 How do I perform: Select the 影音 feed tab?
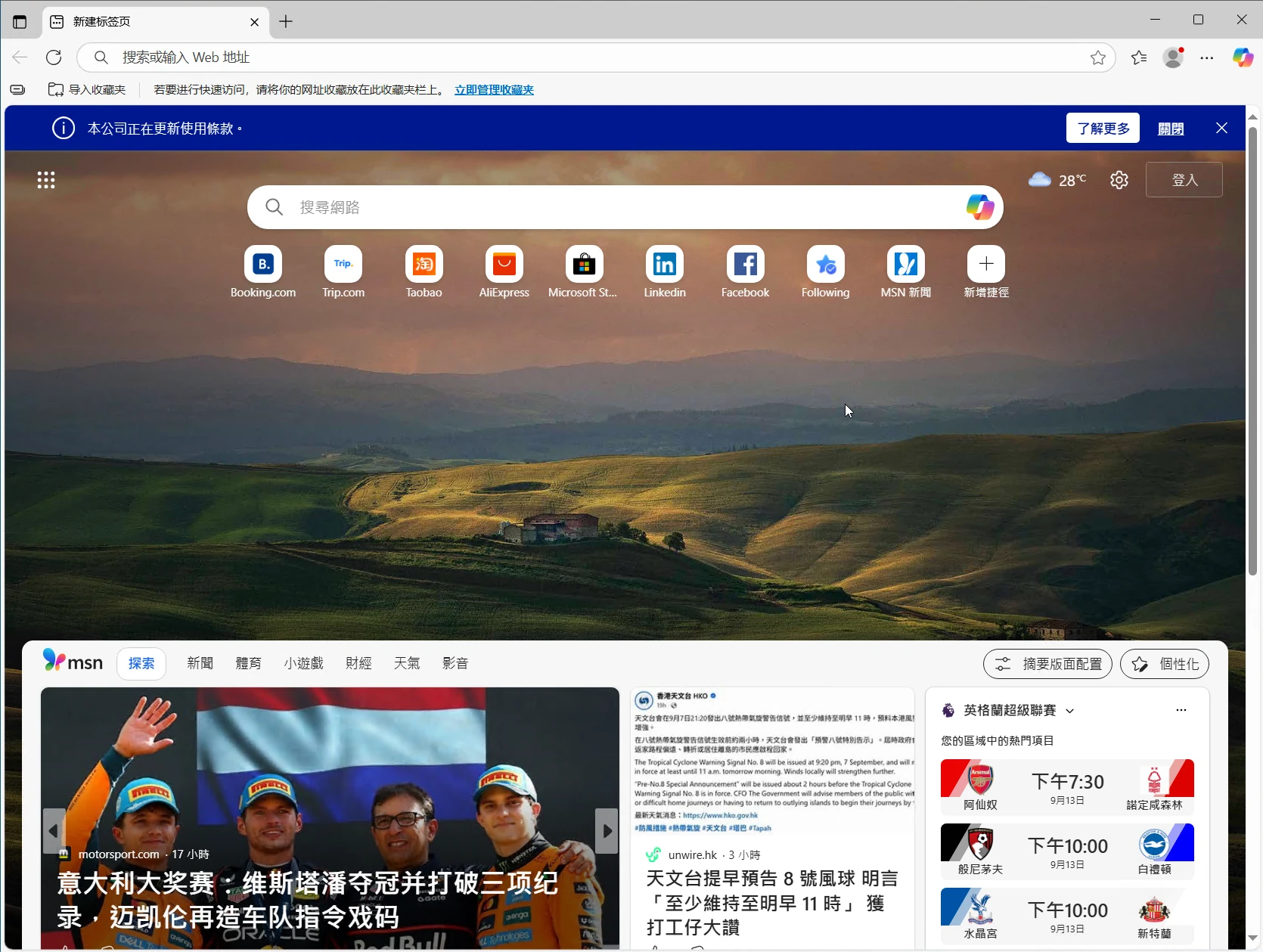tap(455, 663)
